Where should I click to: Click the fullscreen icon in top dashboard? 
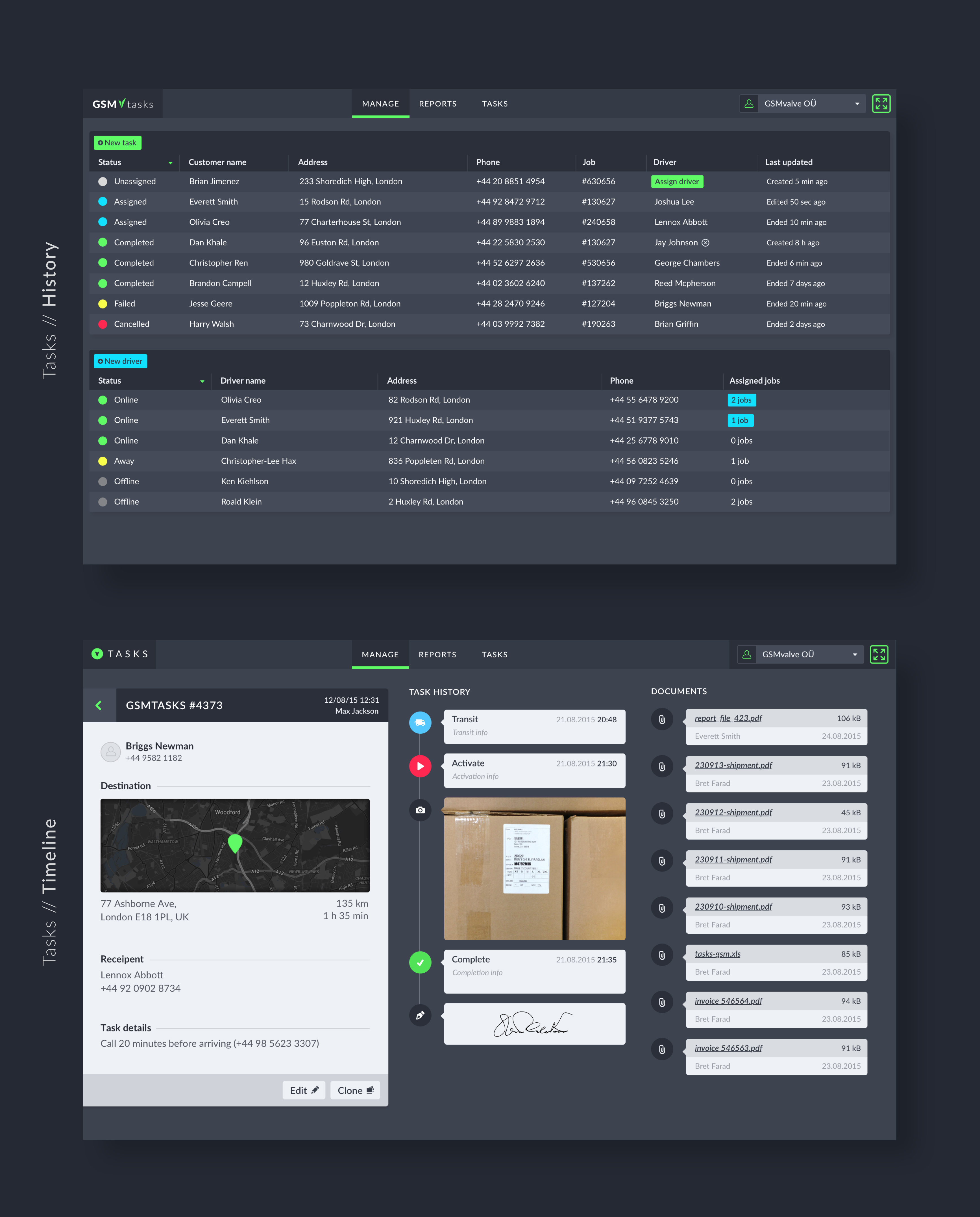881,103
